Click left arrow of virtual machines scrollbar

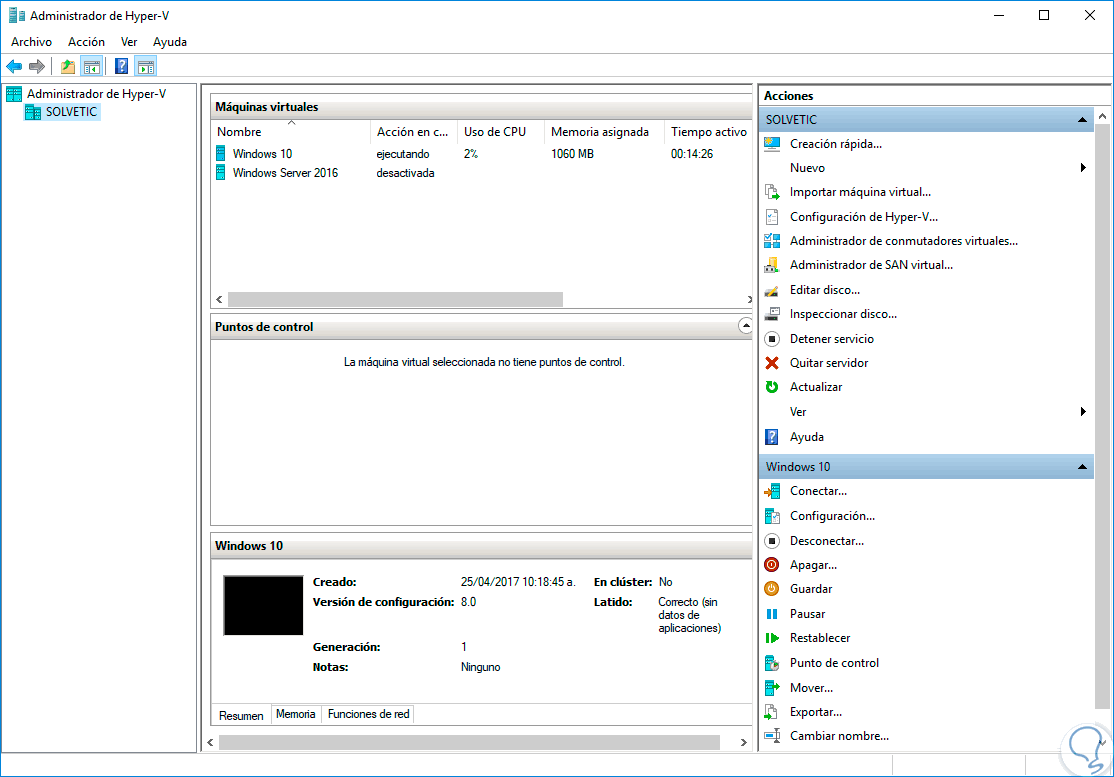[x=220, y=300]
